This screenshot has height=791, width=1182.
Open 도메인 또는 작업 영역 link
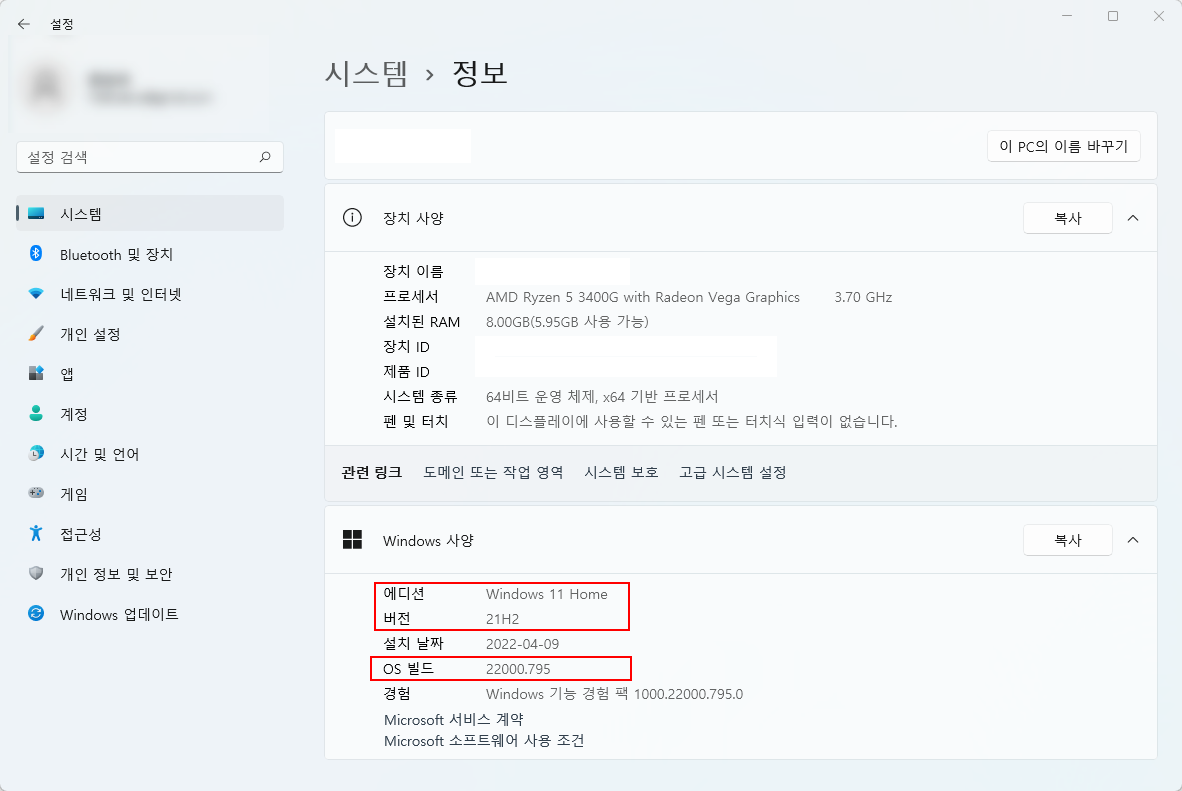click(x=493, y=472)
